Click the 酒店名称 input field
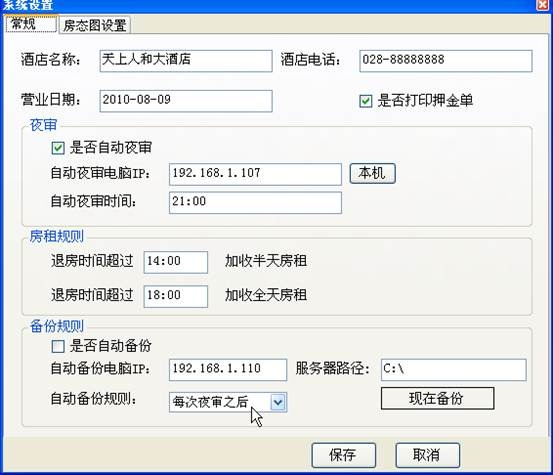Image resolution: width=553 pixels, height=475 pixels. 186,61
